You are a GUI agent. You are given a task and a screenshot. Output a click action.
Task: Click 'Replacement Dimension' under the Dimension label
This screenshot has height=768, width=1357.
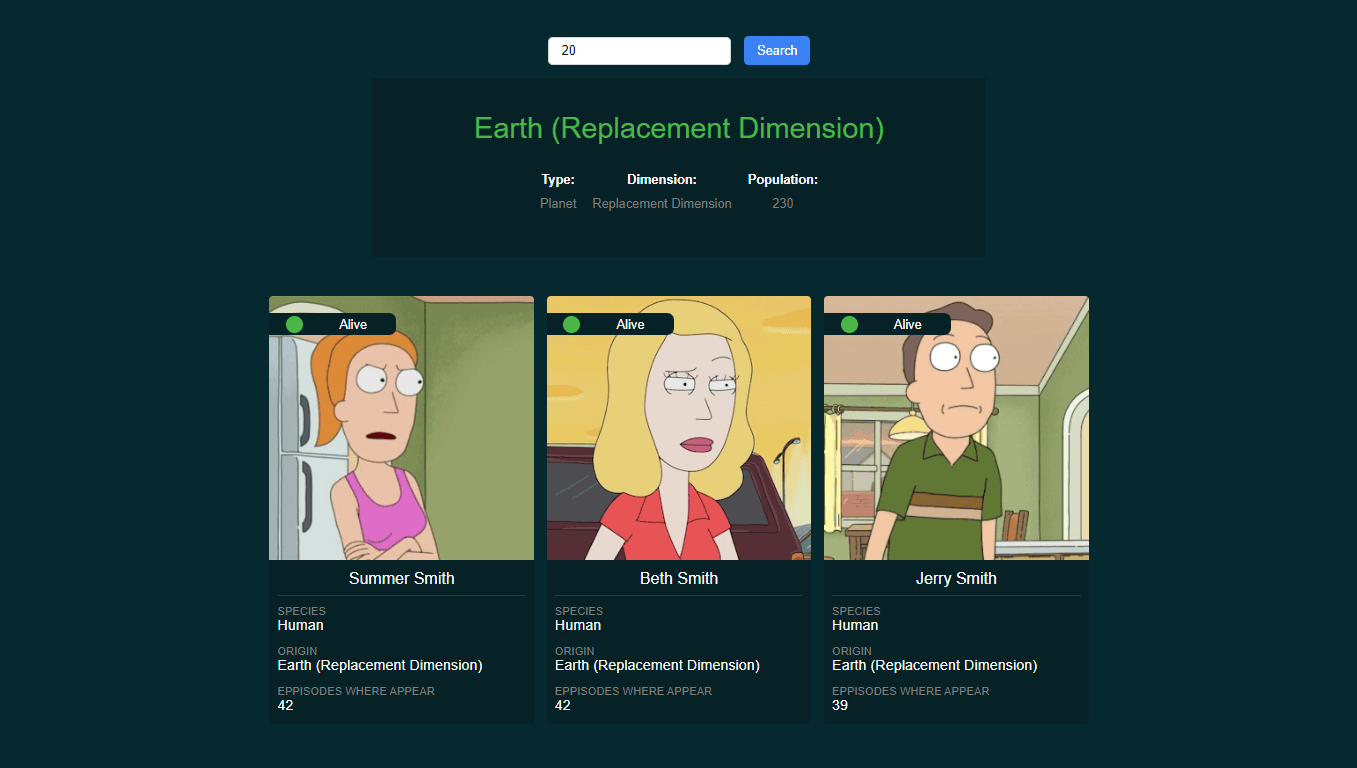(x=661, y=203)
